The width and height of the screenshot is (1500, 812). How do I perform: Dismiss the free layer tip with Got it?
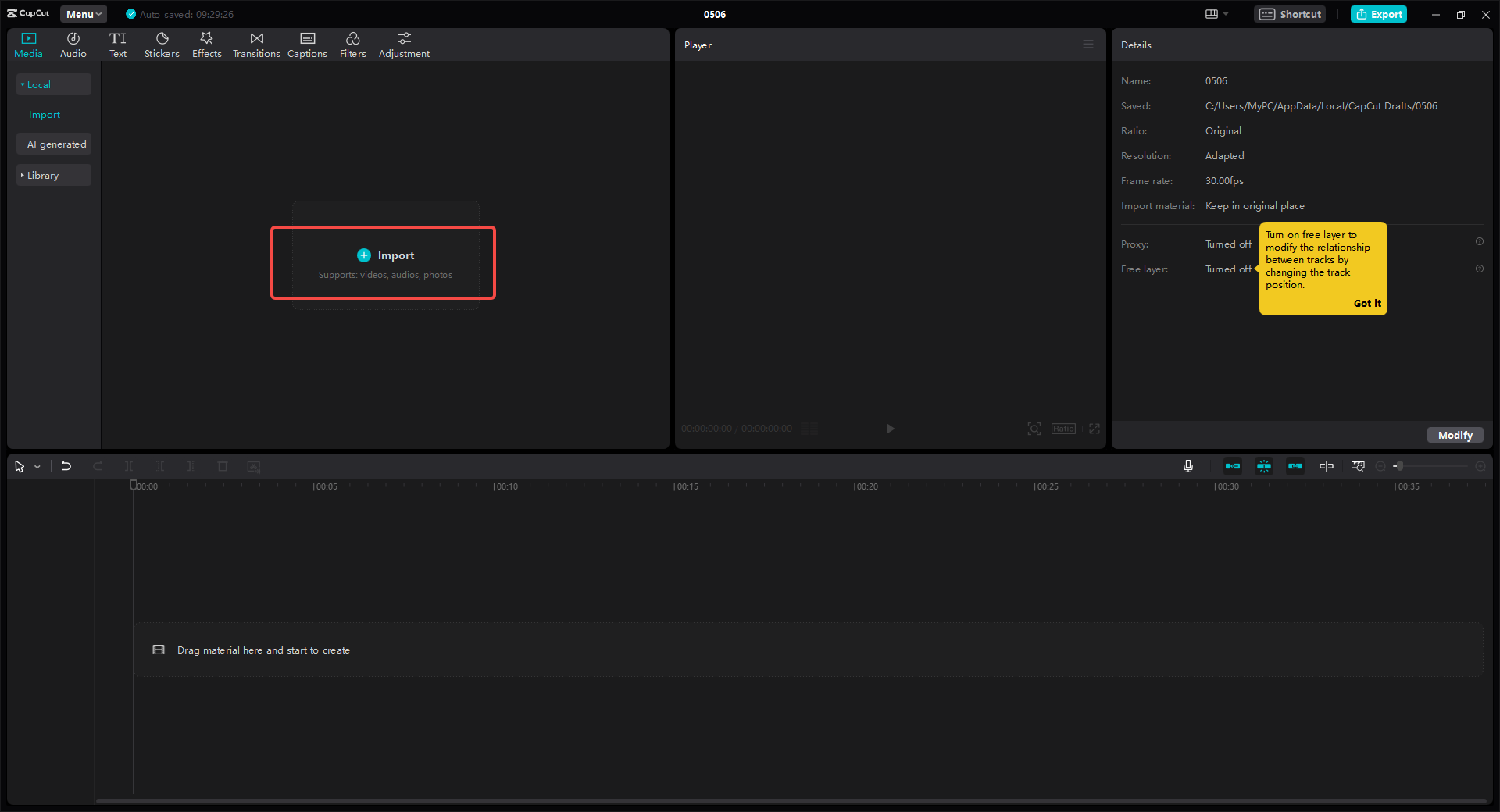[1368, 303]
